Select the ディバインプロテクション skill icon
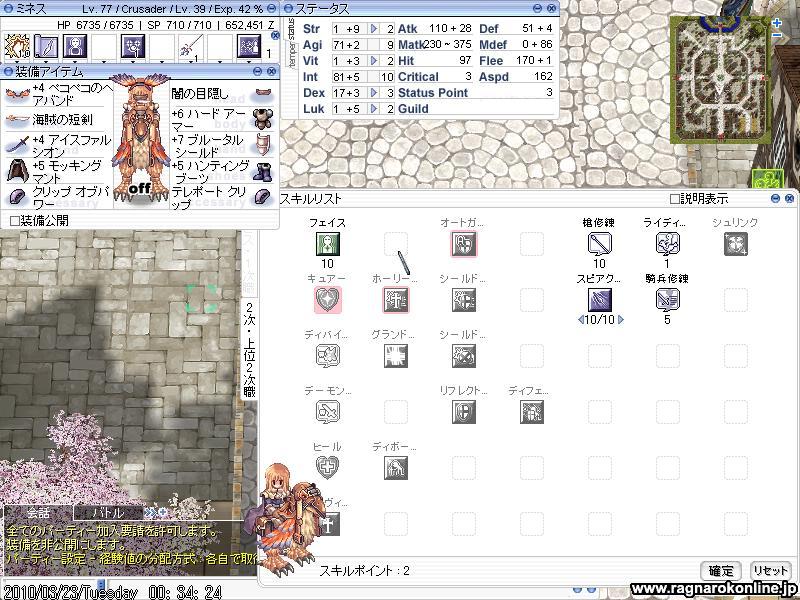This screenshot has width=800, height=600. [x=328, y=356]
